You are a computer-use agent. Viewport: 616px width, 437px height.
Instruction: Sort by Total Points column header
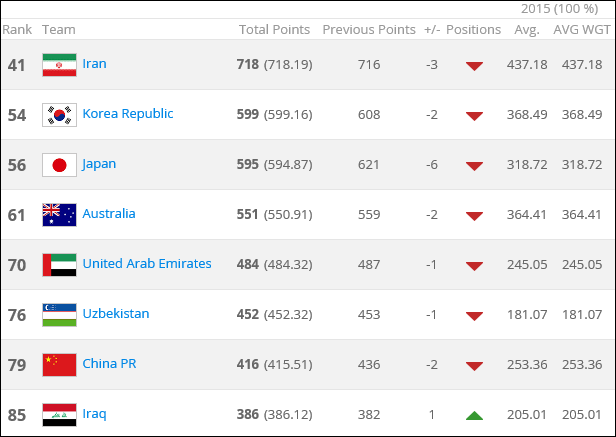tap(274, 29)
